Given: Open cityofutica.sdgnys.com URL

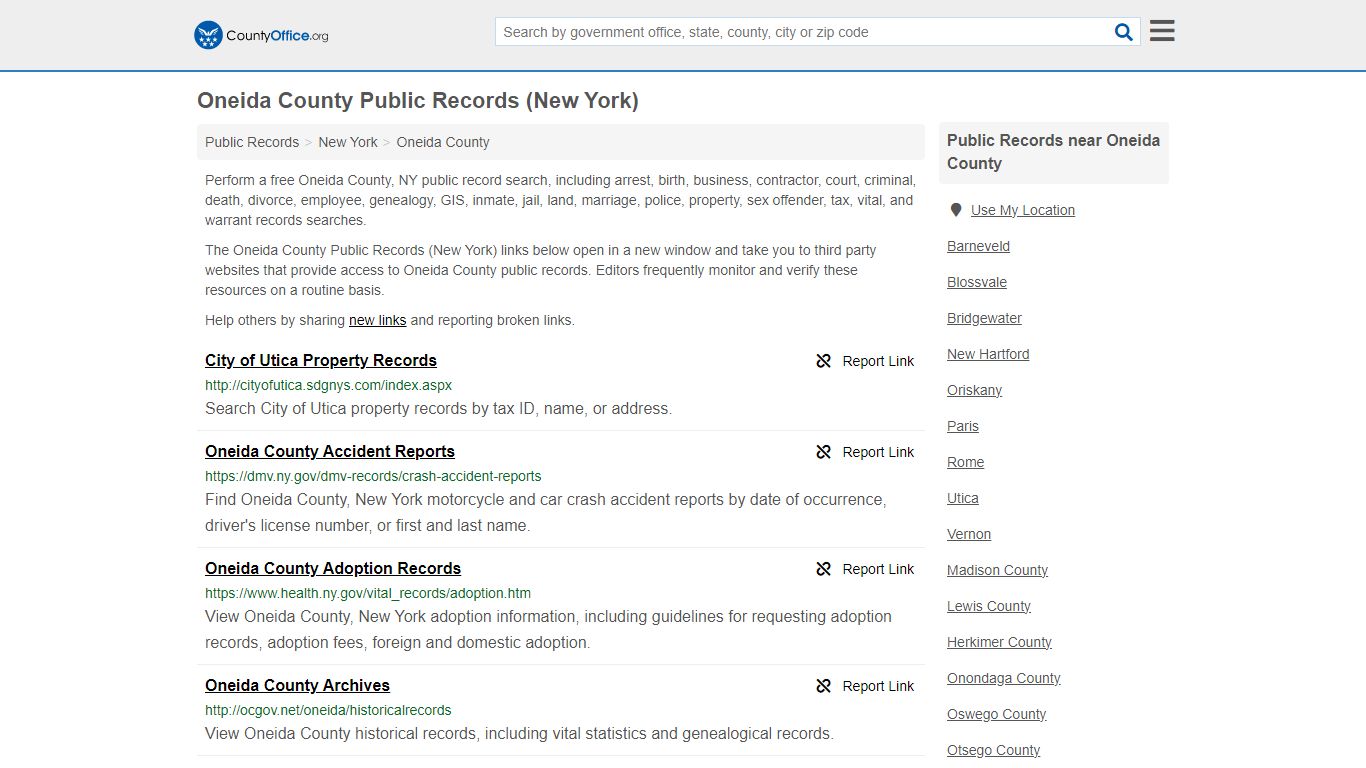Looking at the screenshot, I should (329, 385).
